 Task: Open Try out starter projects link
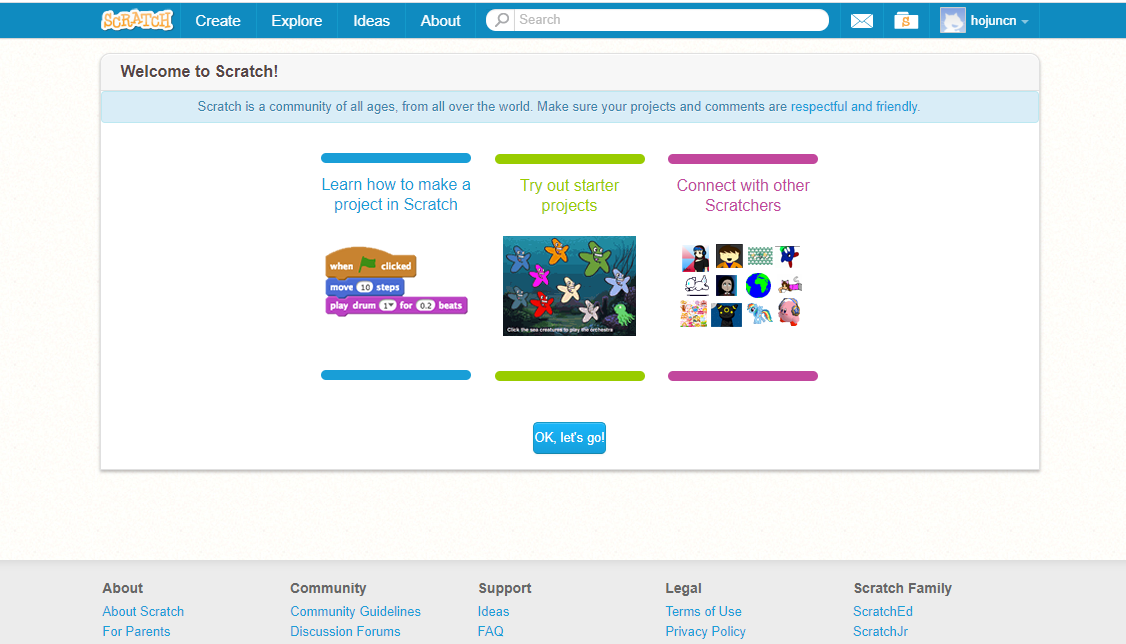(569, 195)
